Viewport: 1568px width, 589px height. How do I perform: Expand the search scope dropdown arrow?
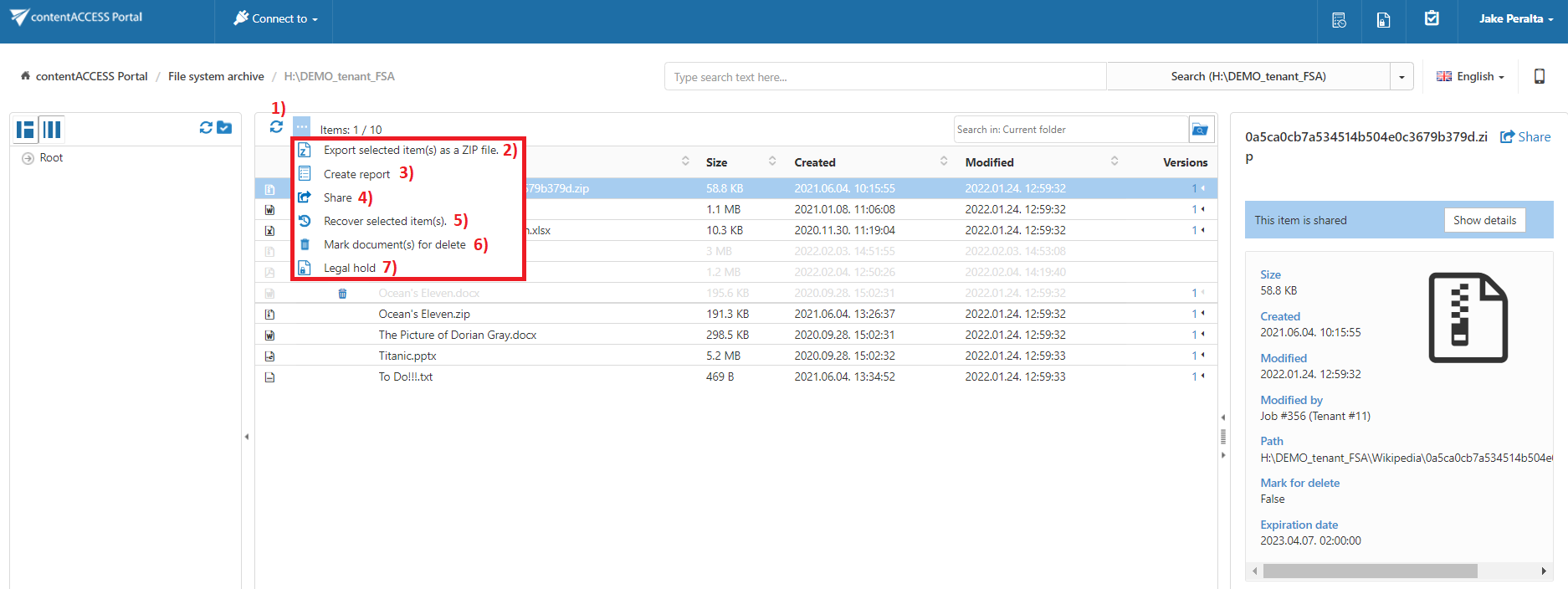point(1401,77)
